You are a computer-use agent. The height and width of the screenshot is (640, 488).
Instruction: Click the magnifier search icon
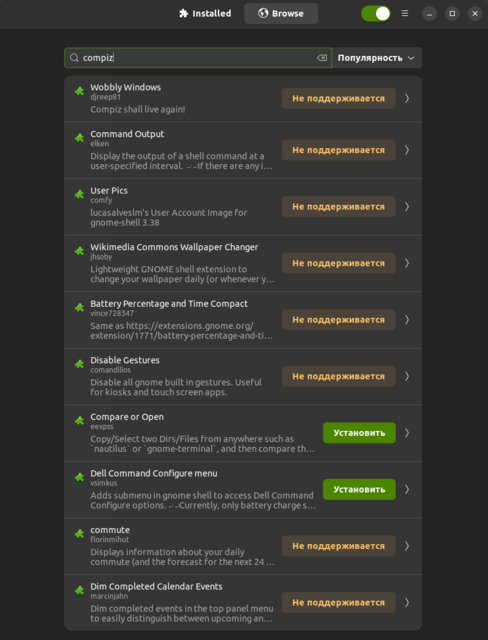pos(74,58)
